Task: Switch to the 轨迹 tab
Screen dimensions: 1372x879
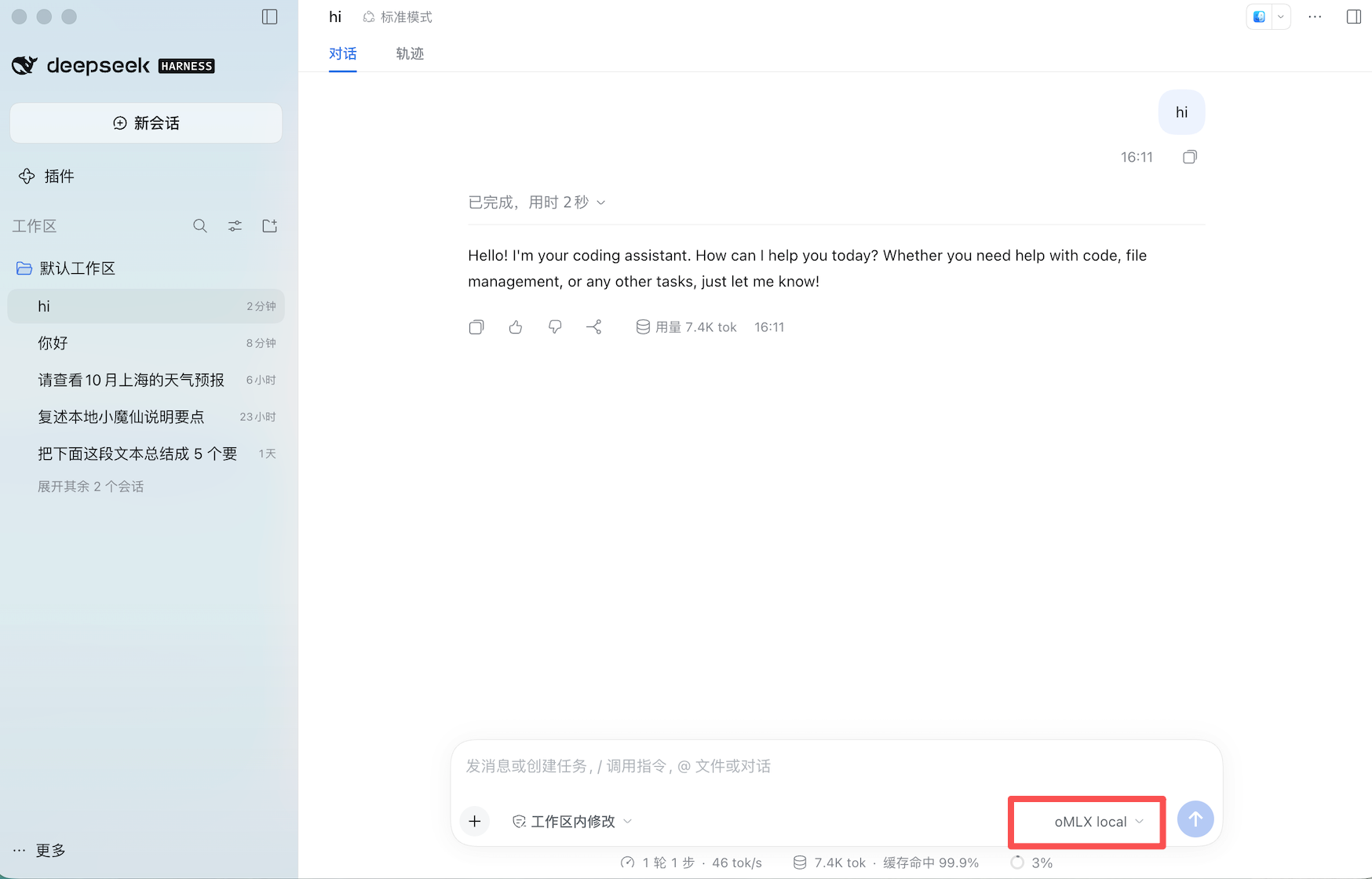Action: click(410, 53)
